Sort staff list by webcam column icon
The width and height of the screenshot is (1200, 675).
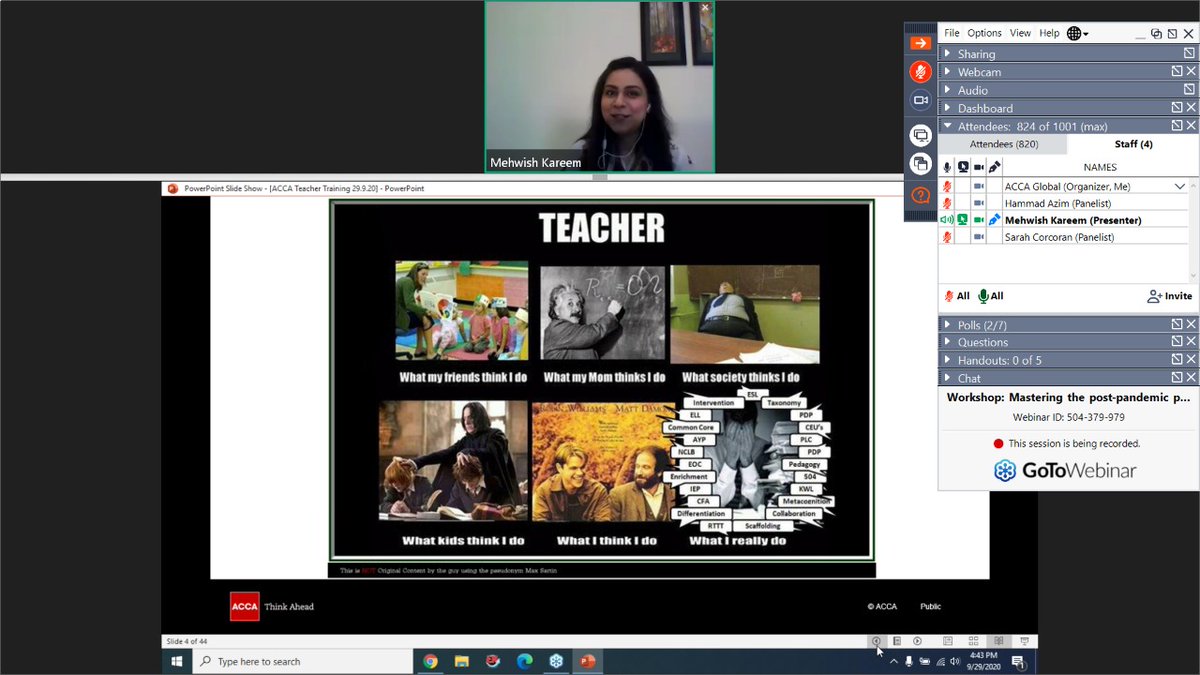tap(979, 167)
